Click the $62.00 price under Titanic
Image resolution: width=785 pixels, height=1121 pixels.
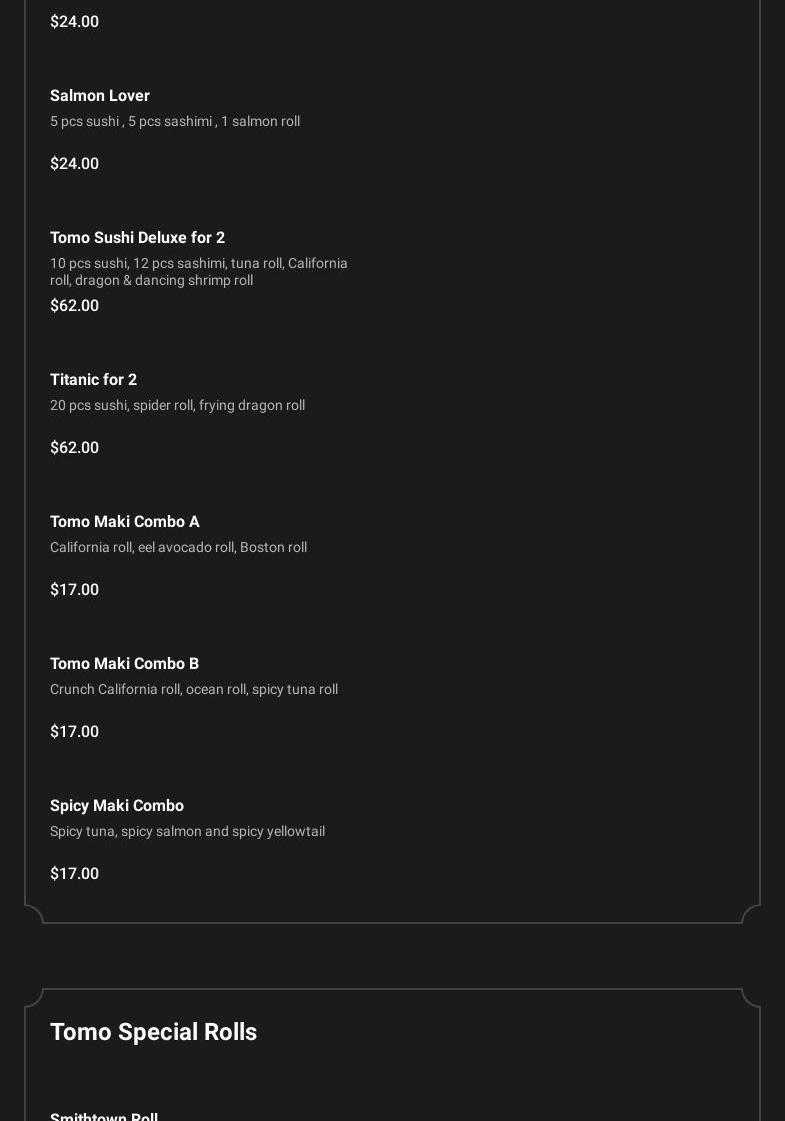tap(75, 448)
